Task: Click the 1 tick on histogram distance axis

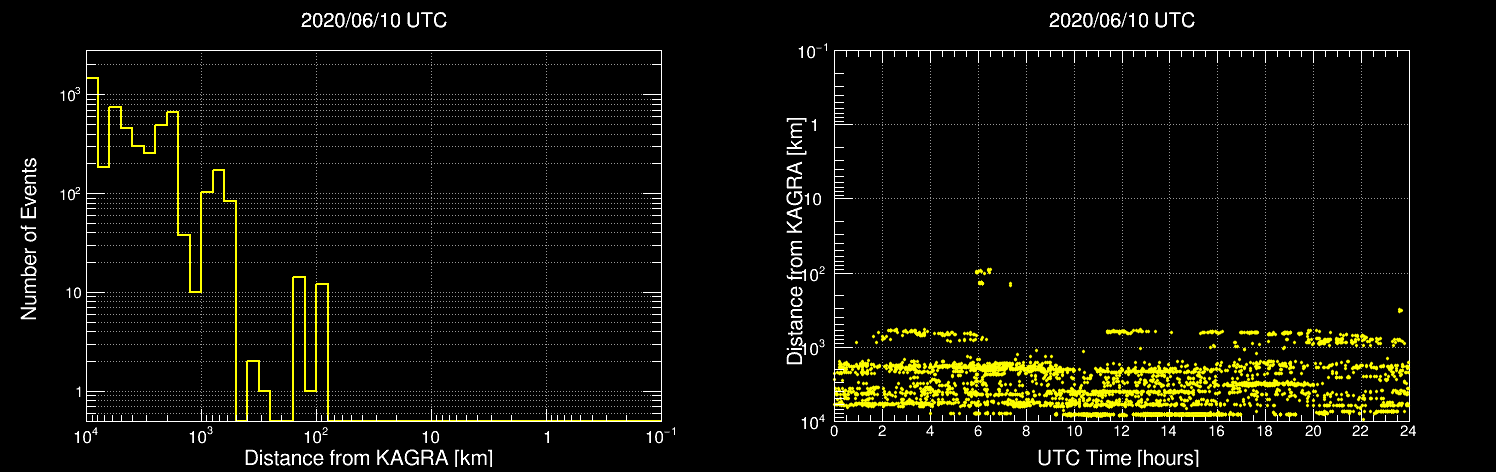Action: (547, 437)
